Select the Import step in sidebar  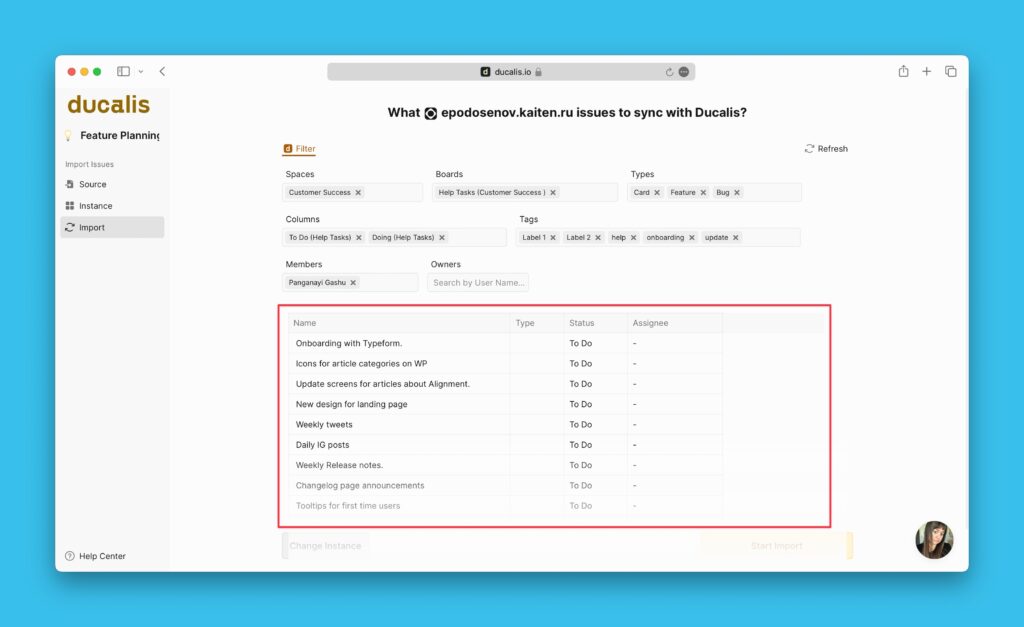click(x=91, y=228)
